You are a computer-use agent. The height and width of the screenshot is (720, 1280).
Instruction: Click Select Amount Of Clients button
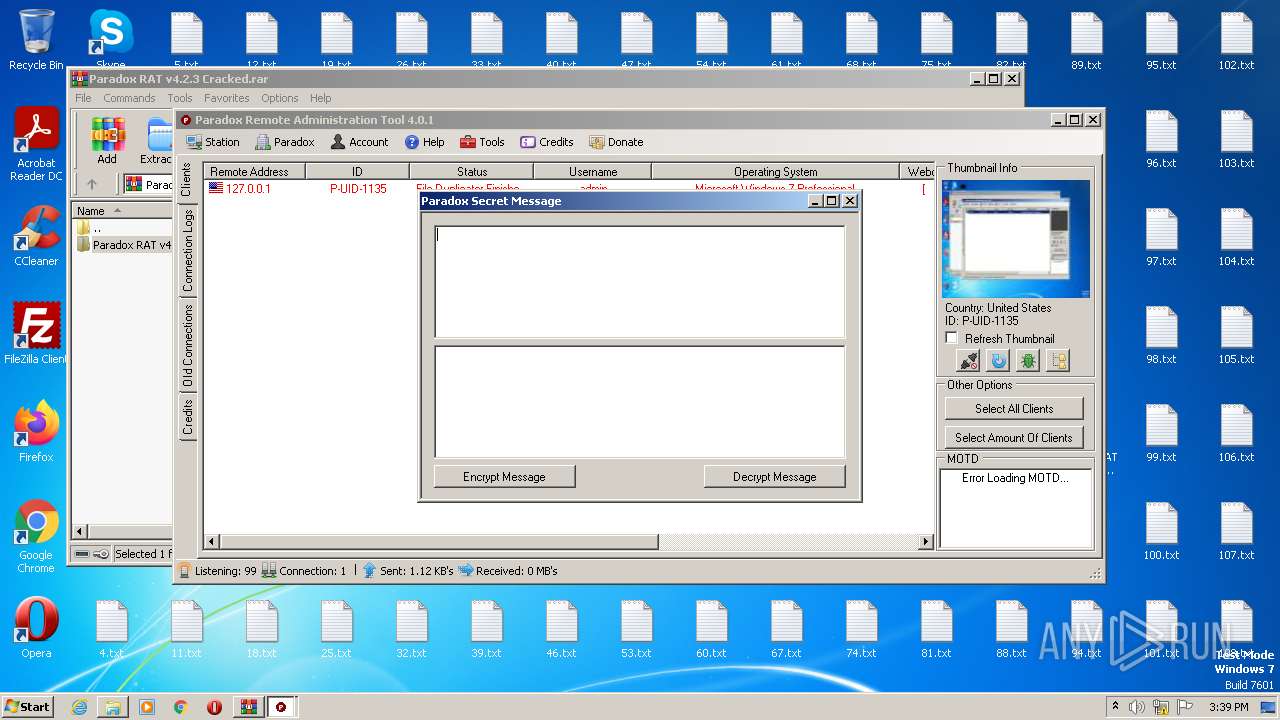[1014, 437]
